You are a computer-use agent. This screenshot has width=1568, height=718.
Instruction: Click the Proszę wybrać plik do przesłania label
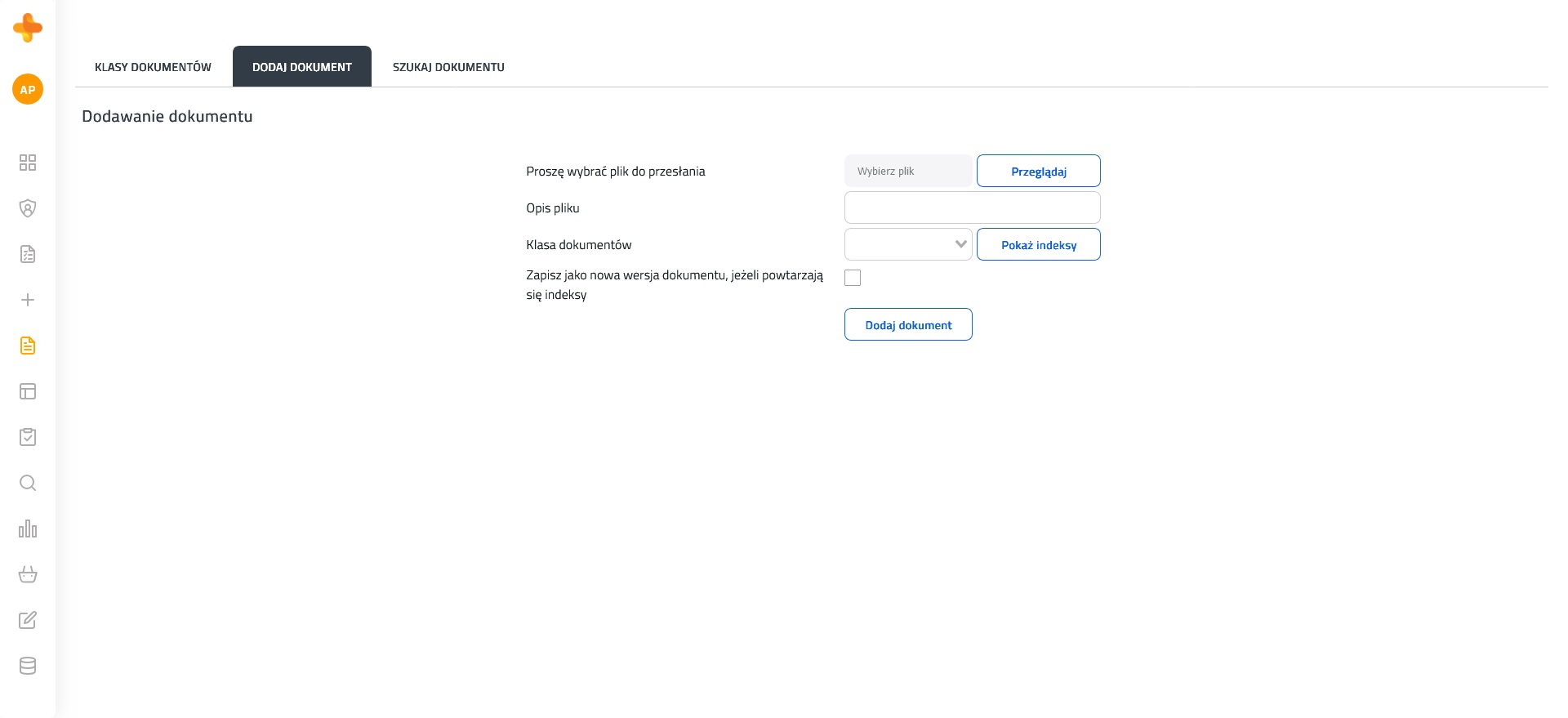[616, 172]
